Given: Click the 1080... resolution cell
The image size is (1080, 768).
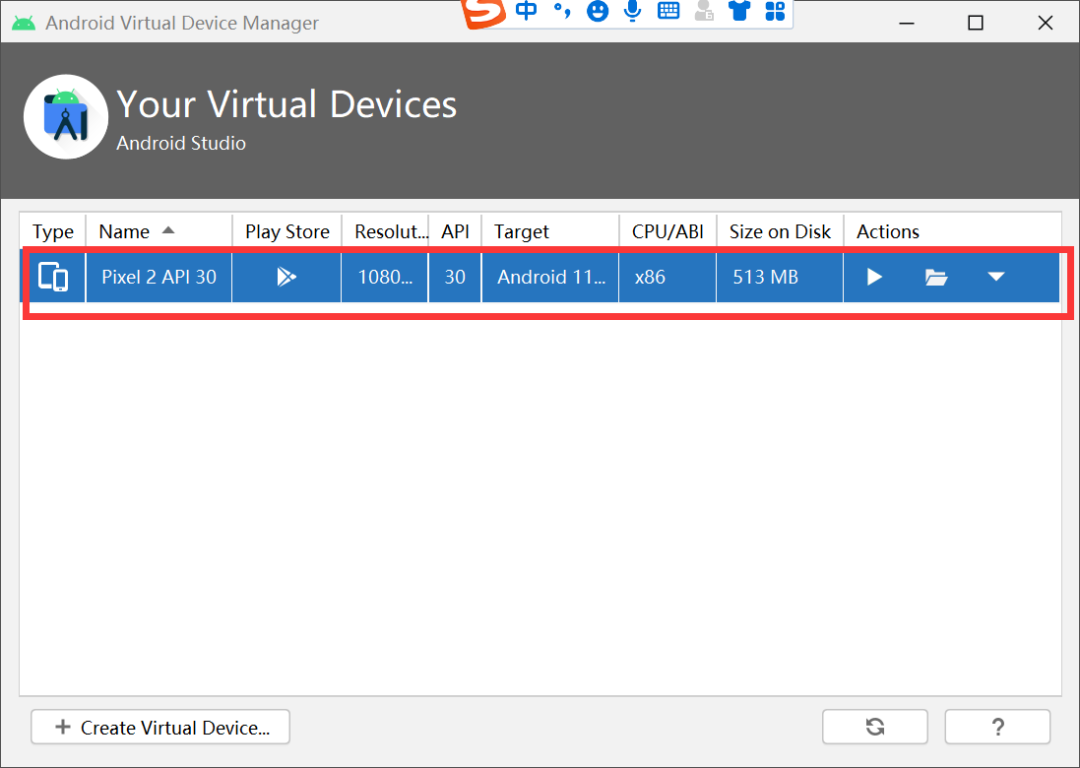Looking at the screenshot, I should pyautogui.click(x=385, y=277).
